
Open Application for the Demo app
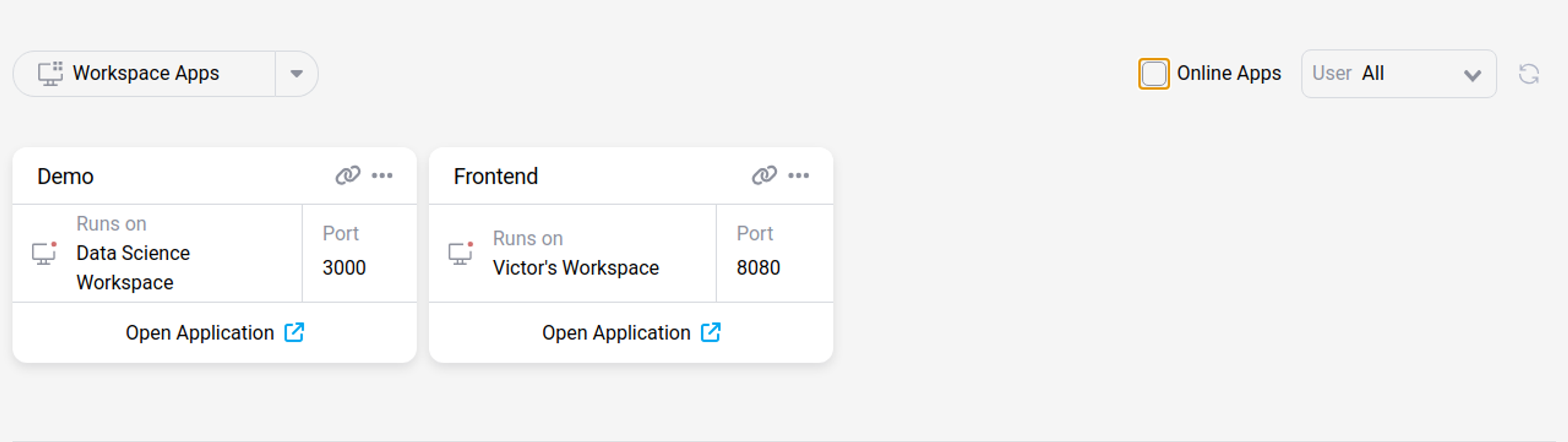[x=200, y=333]
